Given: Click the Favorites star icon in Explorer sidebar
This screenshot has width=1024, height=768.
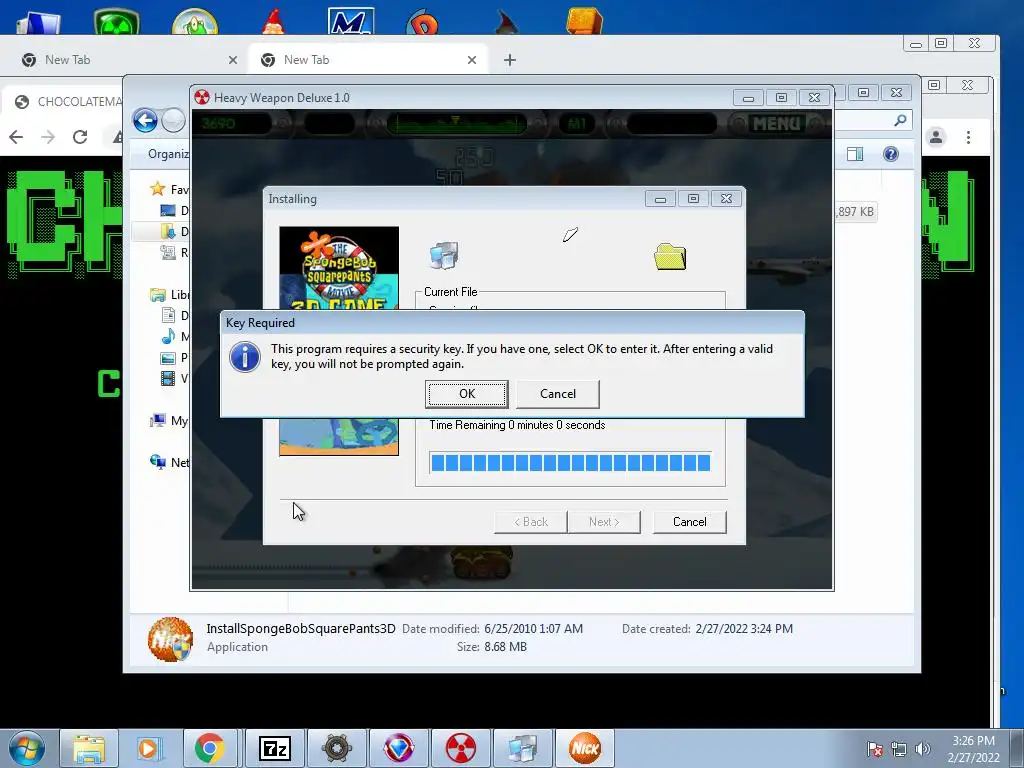Looking at the screenshot, I should pyautogui.click(x=157, y=189).
